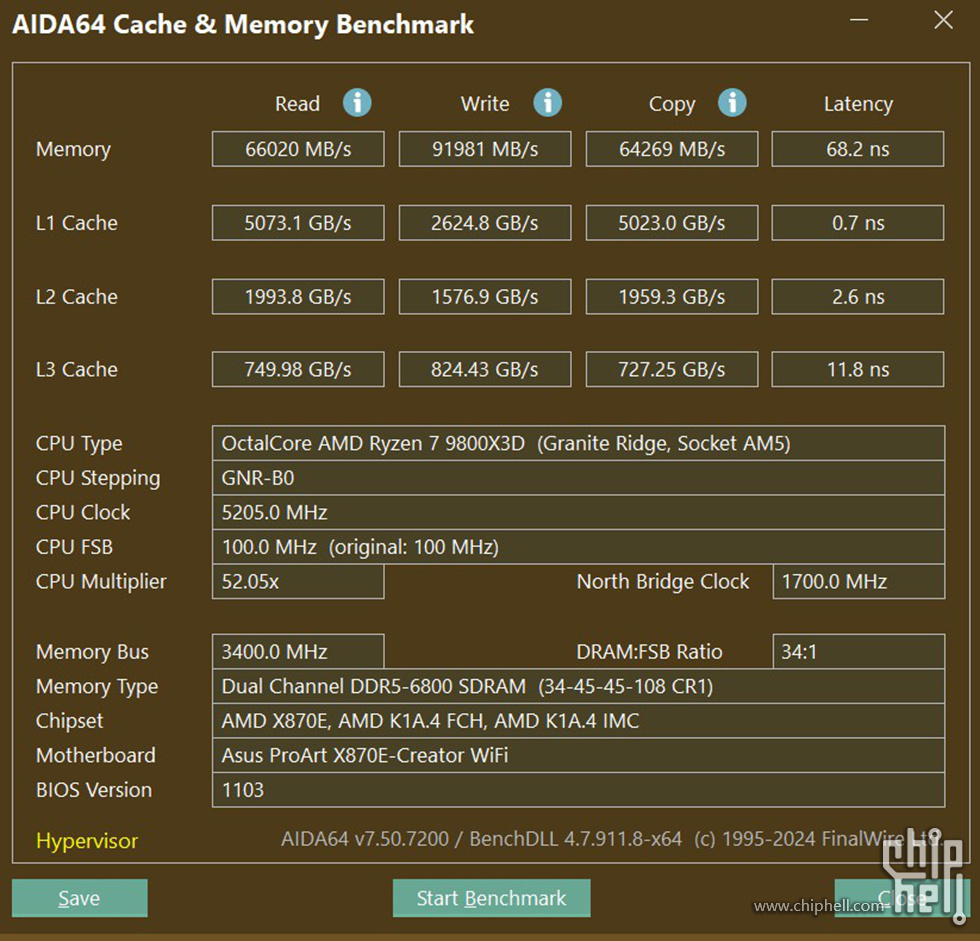Viewport: 980px width, 941px height.
Task: Click BIOS Version field 1103
Action: click(x=579, y=790)
